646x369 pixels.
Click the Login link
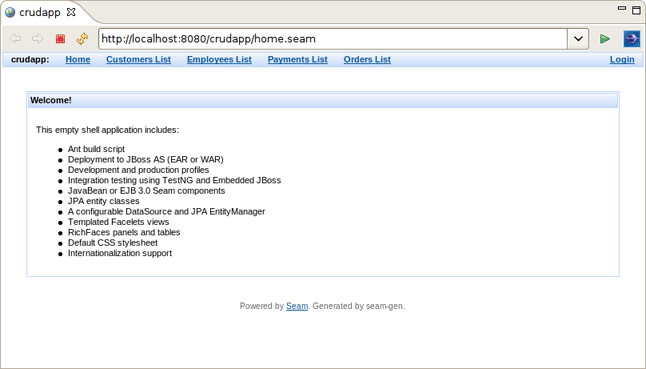[622, 59]
